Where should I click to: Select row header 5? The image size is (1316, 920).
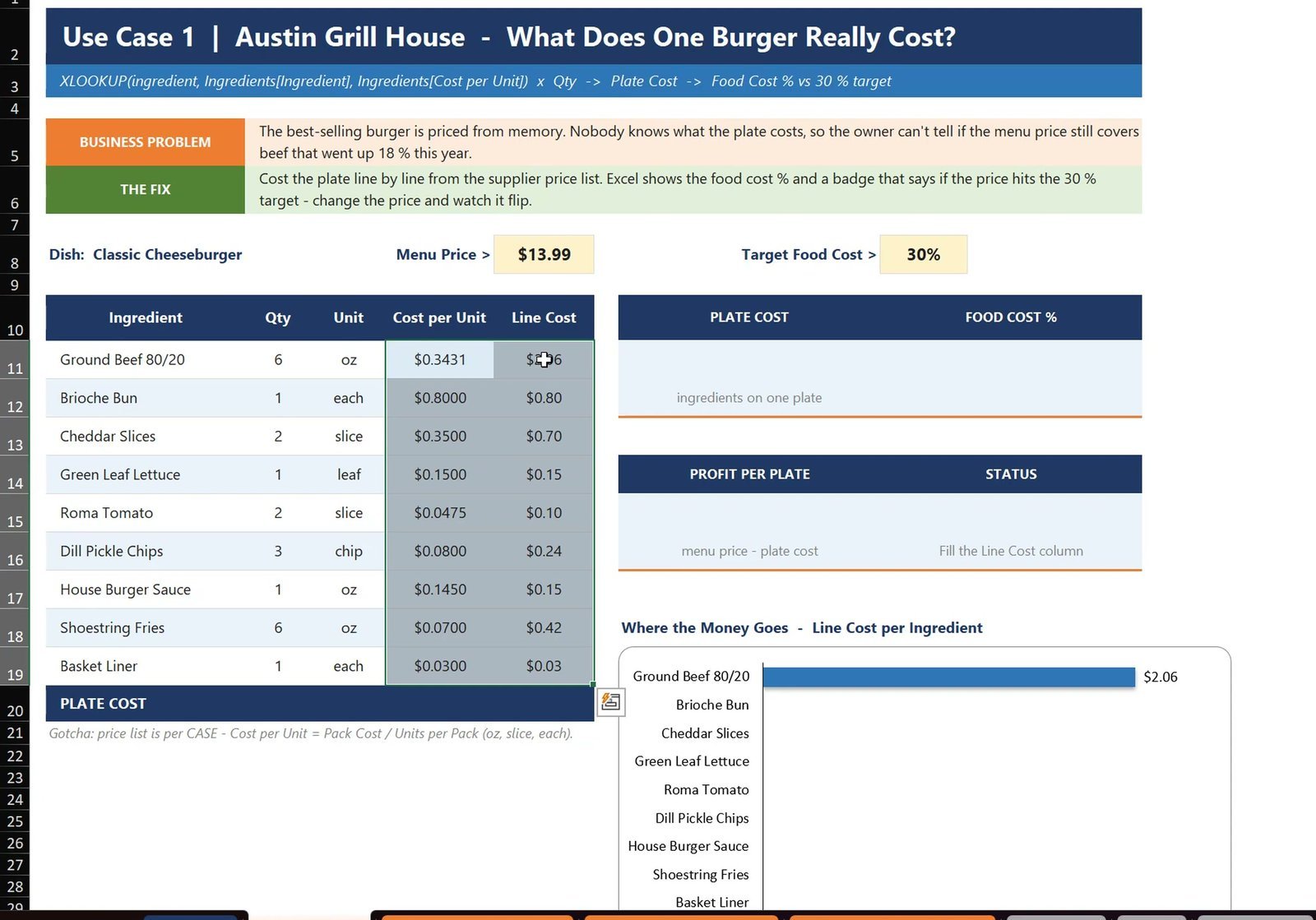15,142
